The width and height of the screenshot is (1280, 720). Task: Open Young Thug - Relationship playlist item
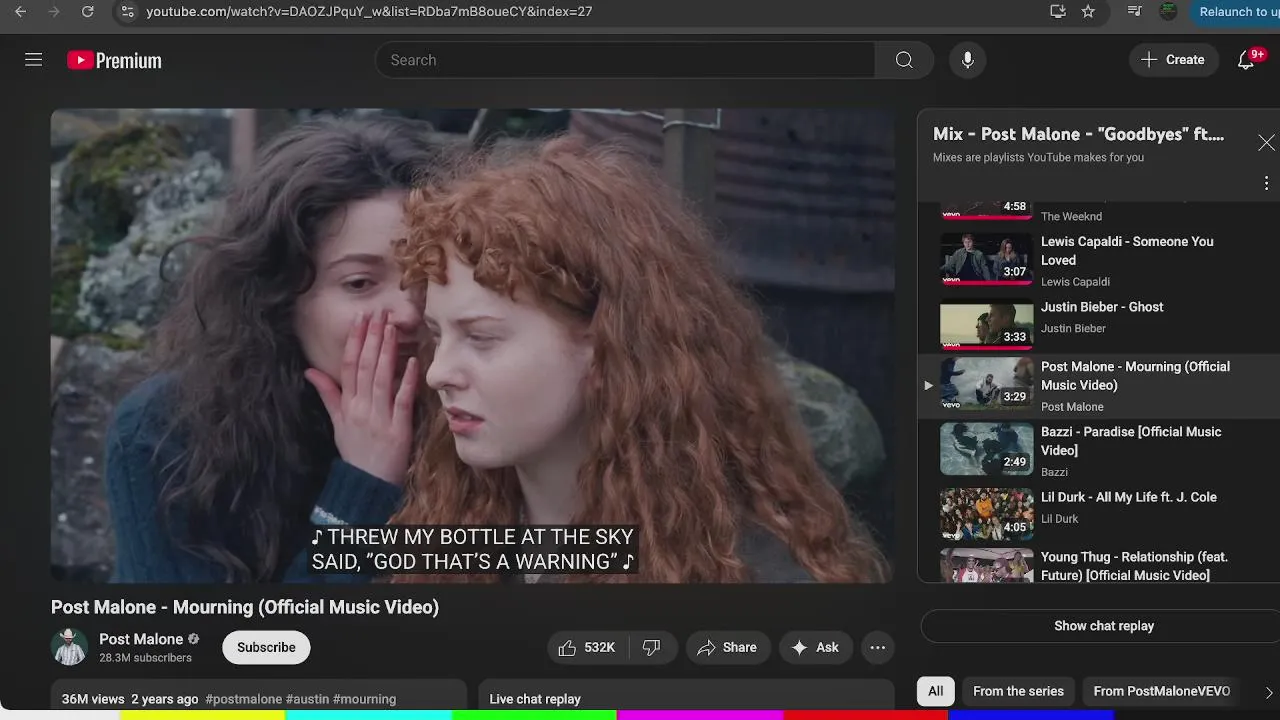tap(1098, 564)
